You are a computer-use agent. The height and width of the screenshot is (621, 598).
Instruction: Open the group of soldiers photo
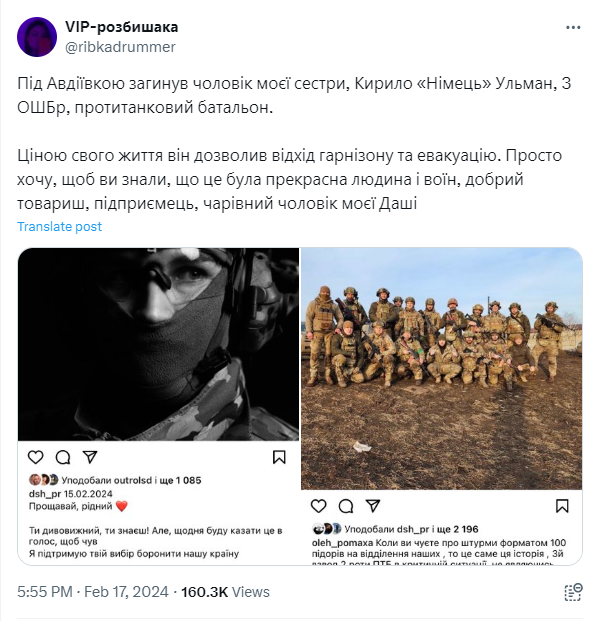coord(442,369)
